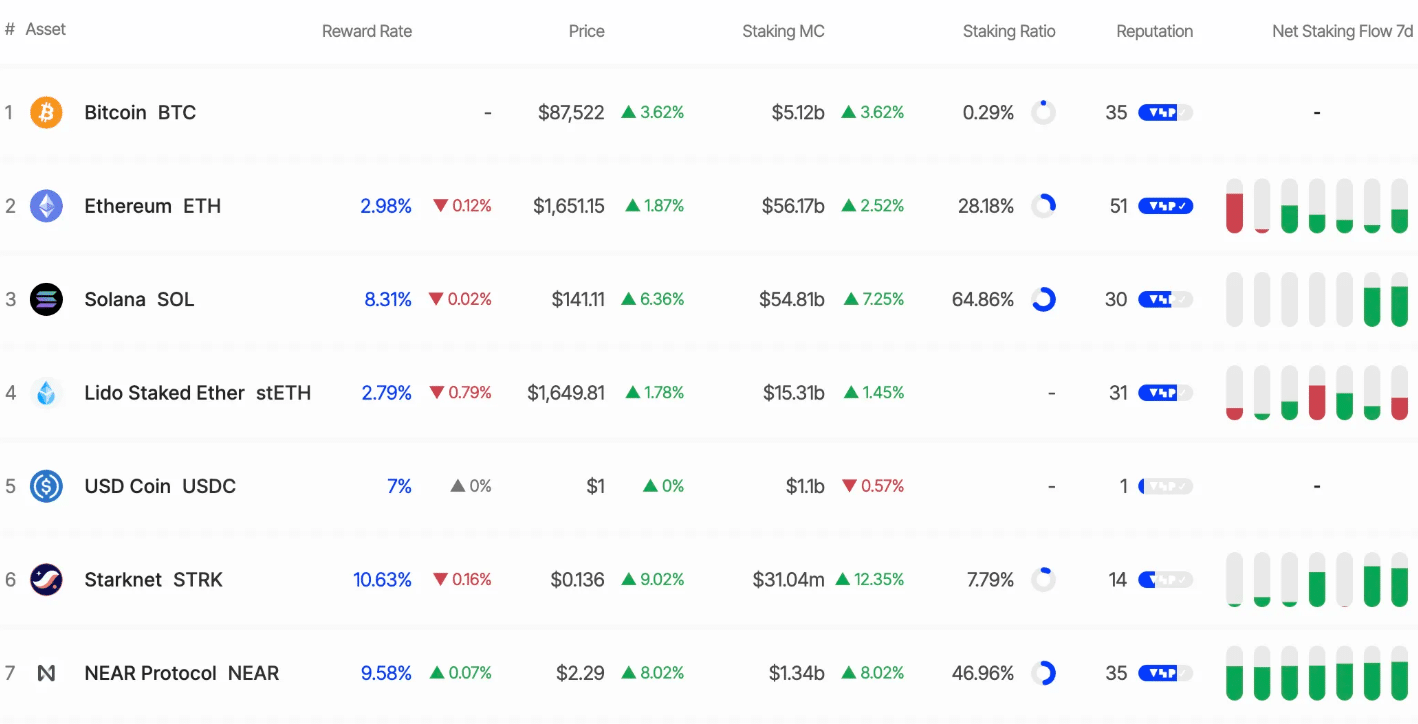Sort by Reputation column header
The width and height of the screenshot is (1418, 724).
[x=1155, y=31]
